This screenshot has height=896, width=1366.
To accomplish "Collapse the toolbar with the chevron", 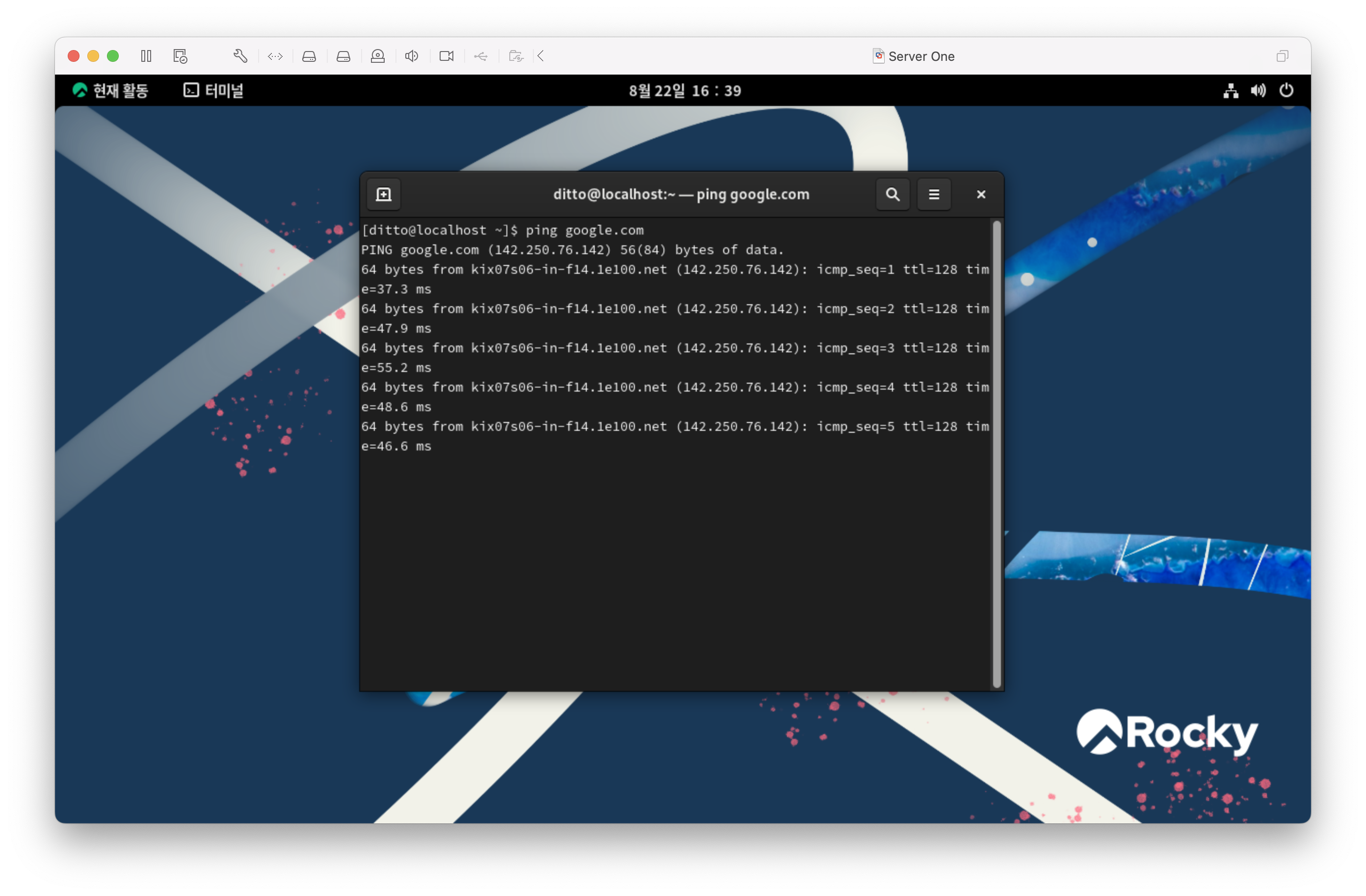I will [x=541, y=55].
